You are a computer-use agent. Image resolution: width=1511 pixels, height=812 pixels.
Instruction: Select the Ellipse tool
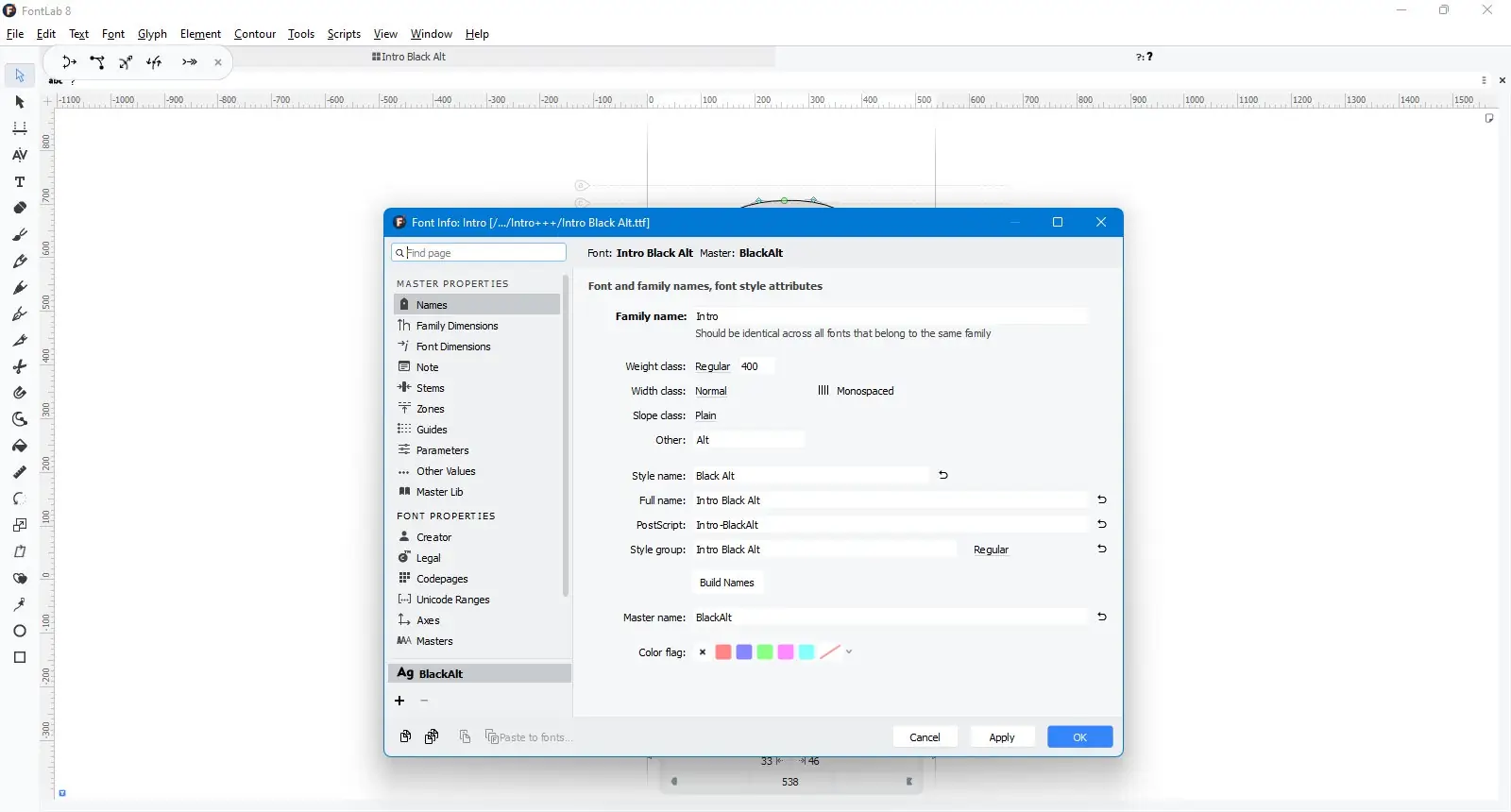(x=20, y=631)
